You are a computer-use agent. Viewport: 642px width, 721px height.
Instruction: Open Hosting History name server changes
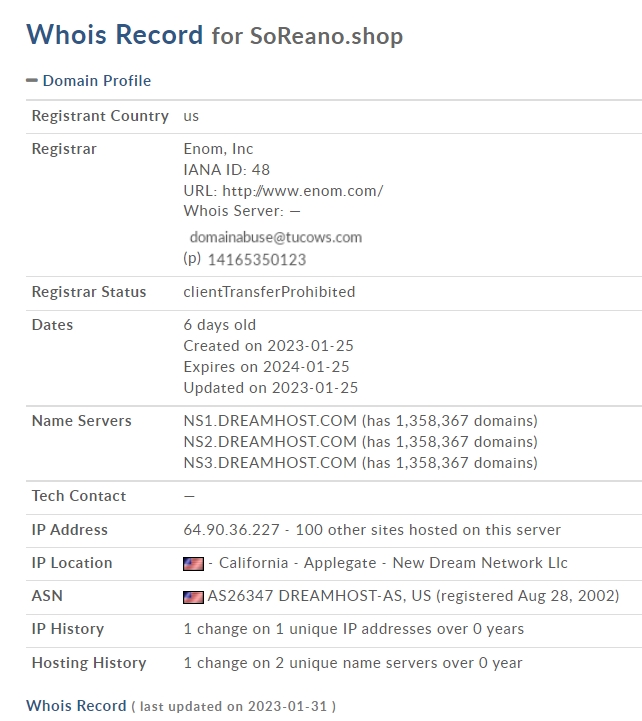point(353,663)
